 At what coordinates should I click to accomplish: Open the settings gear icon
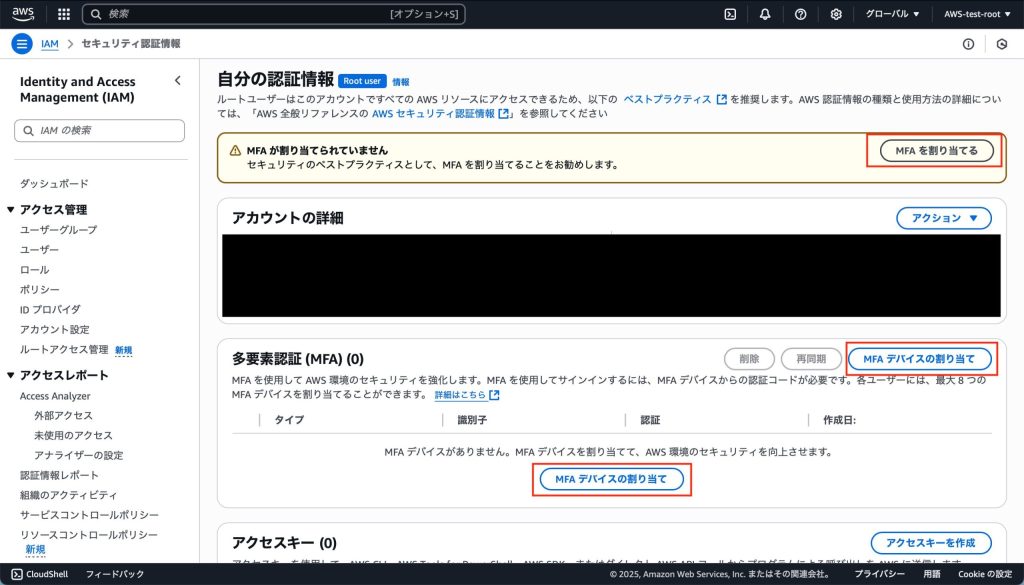pyautogui.click(x=836, y=14)
